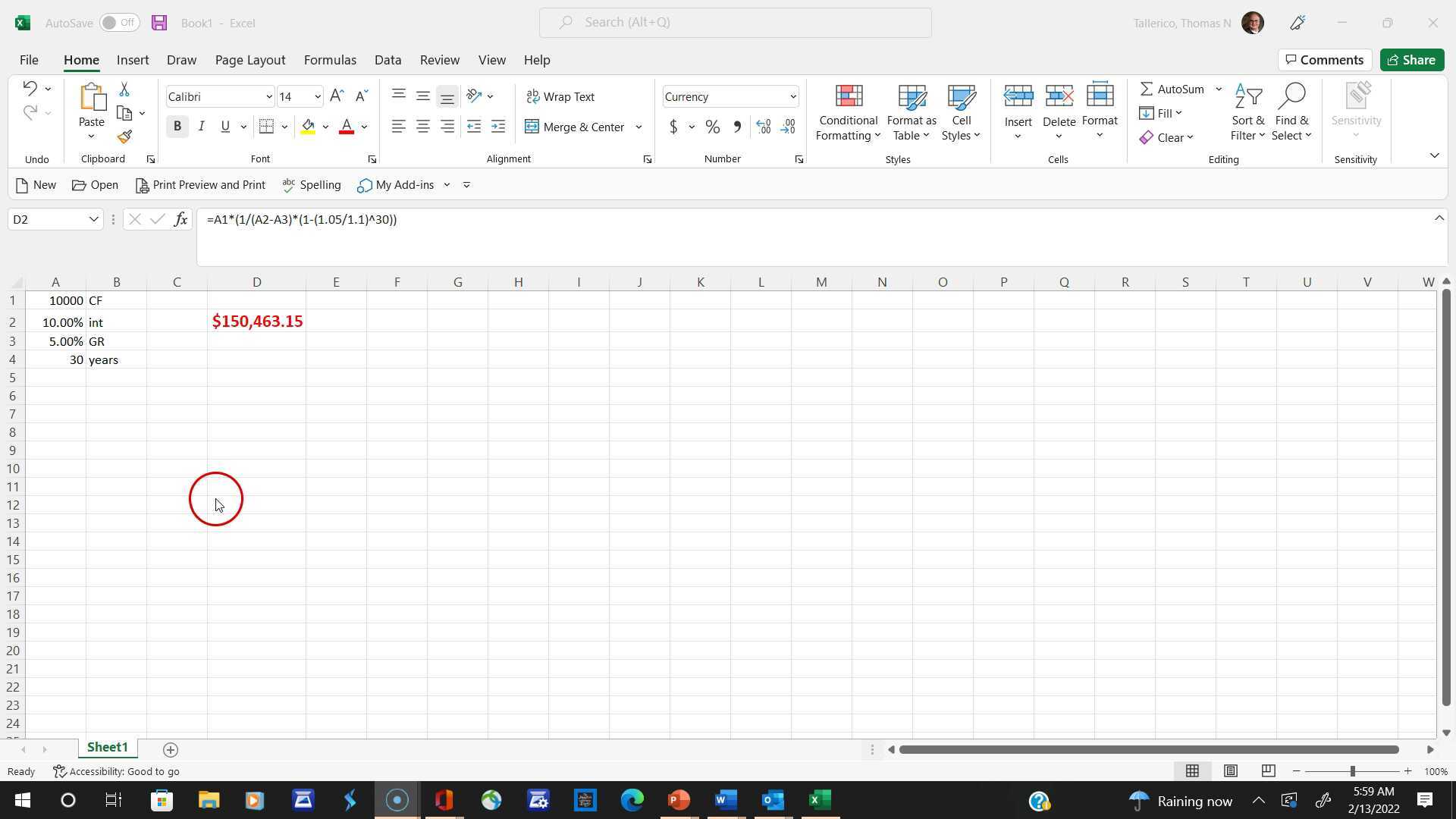This screenshot has height=819, width=1456.
Task: Click Wrap Text in the Alignment group
Action: point(560,96)
